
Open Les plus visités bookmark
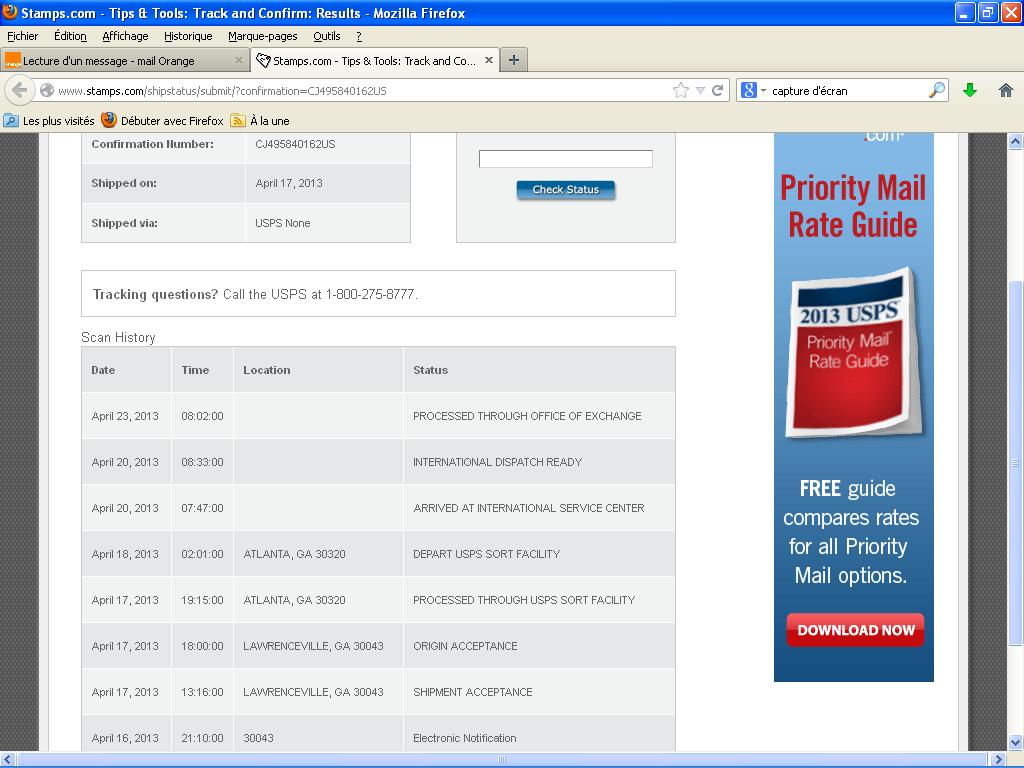tap(50, 120)
